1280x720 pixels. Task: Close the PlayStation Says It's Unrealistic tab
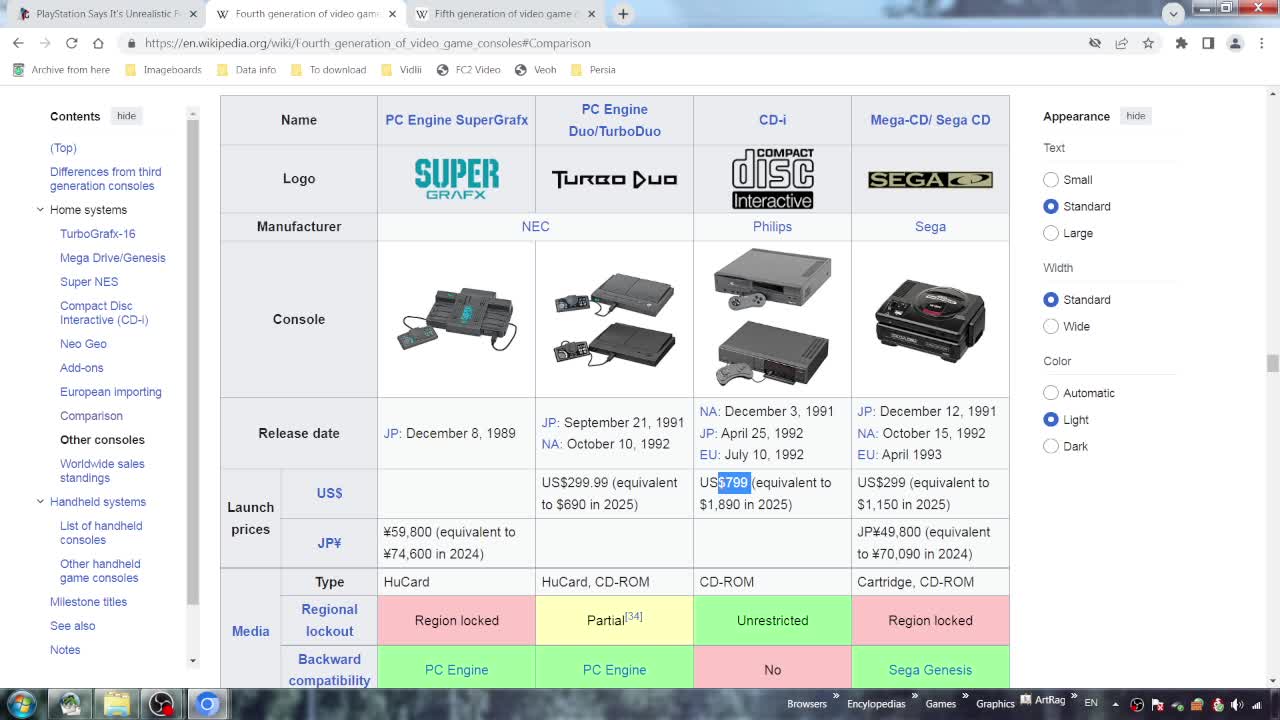click(193, 14)
